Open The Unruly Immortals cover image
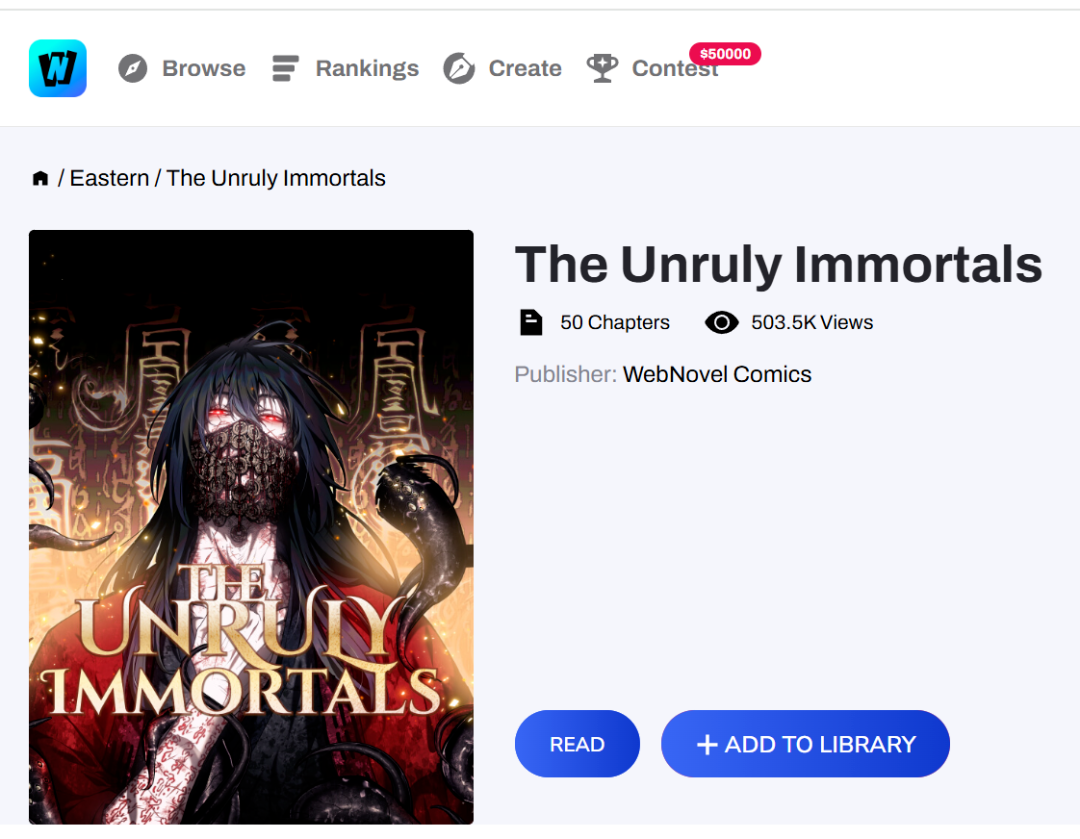This screenshot has height=839, width=1080. (251, 527)
